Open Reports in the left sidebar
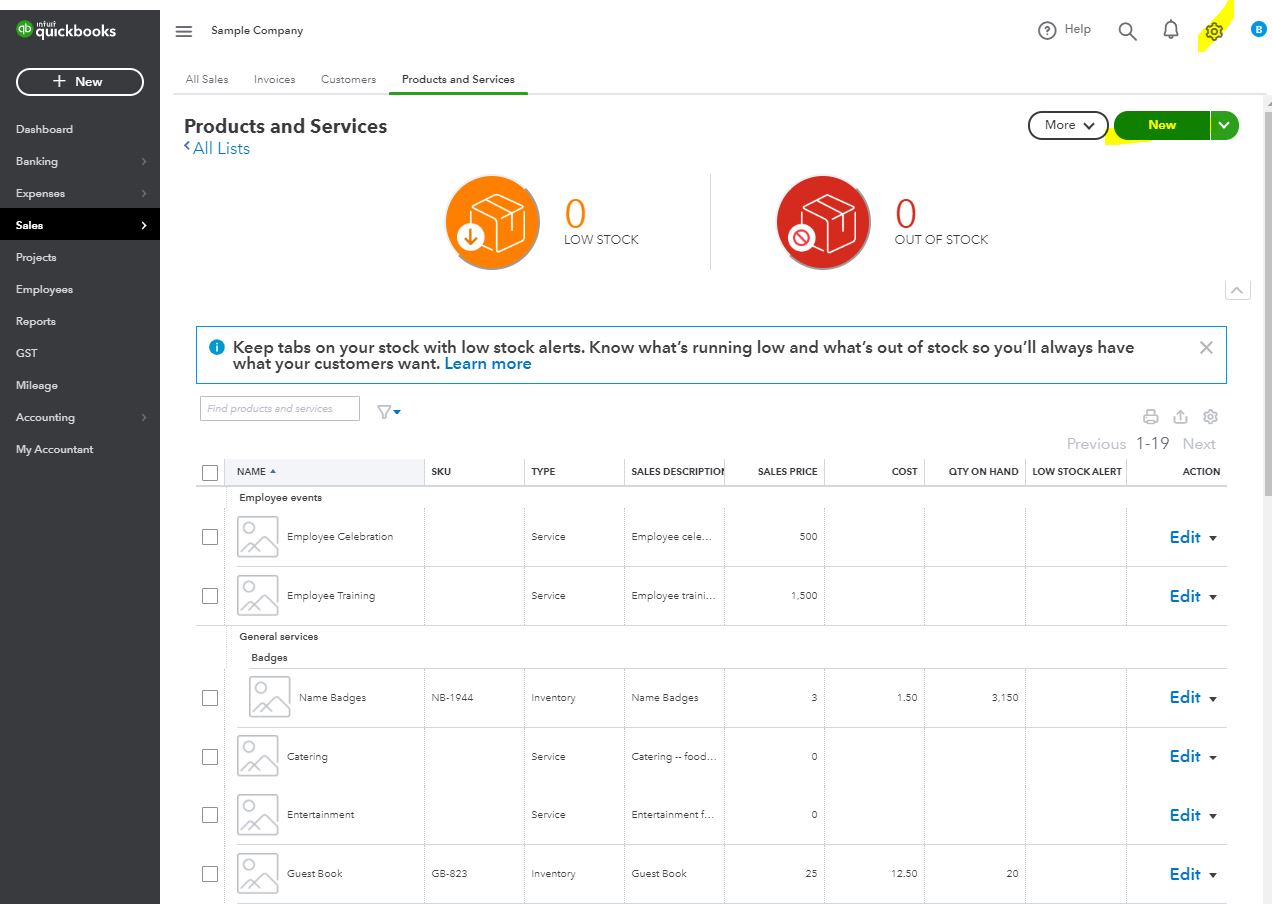This screenshot has width=1272, height=904. pyautogui.click(x=36, y=321)
